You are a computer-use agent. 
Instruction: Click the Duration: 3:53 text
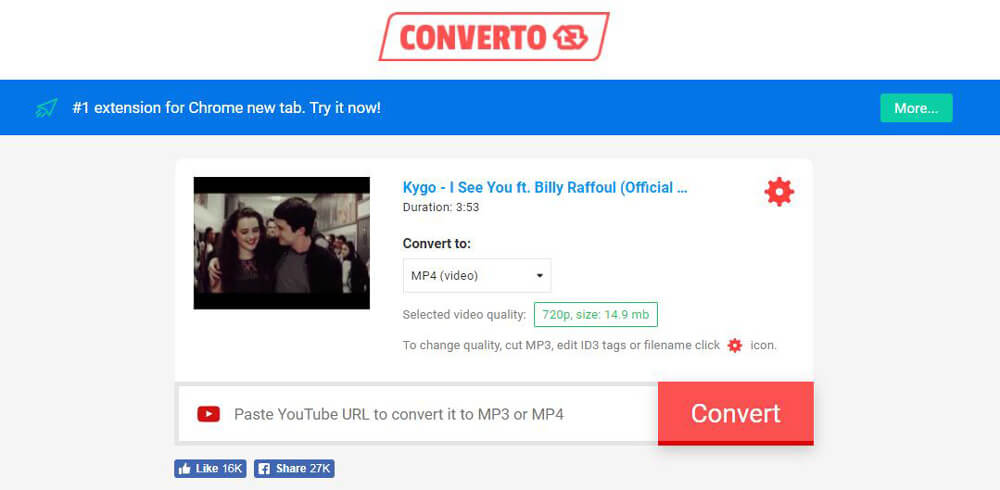(x=441, y=207)
